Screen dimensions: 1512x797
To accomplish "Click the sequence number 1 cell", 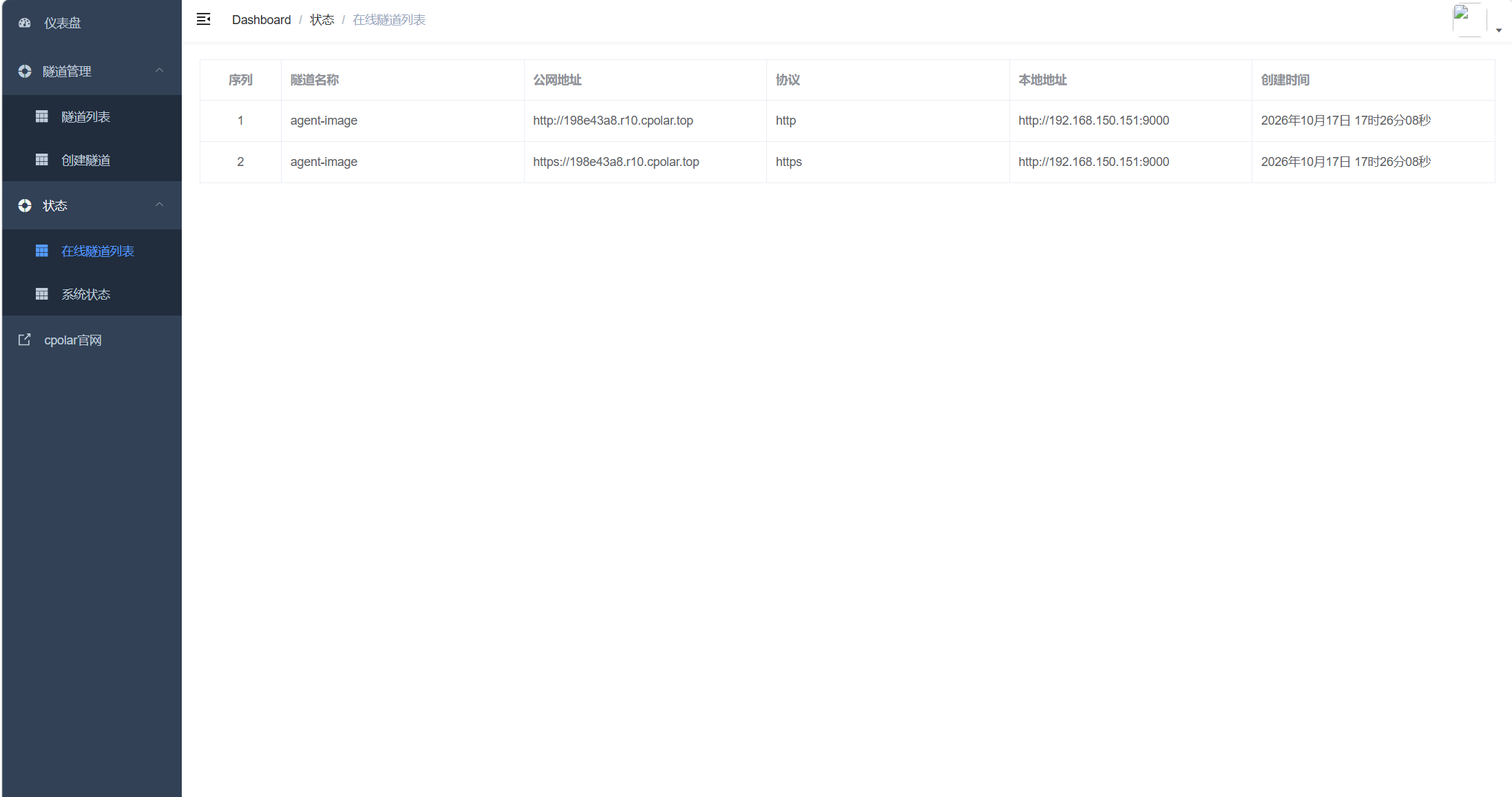I will pyautogui.click(x=240, y=121).
